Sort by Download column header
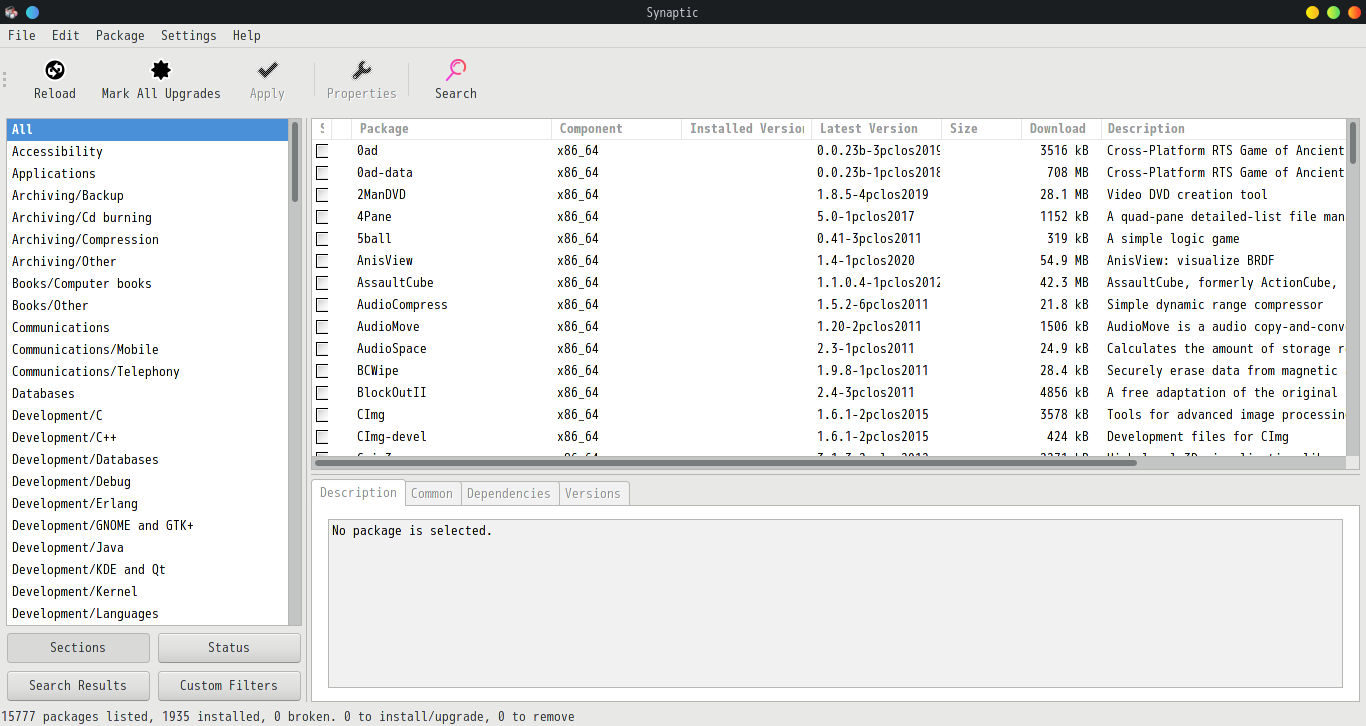This screenshot has height=726, width=1366. click(x=1061, y=129)
